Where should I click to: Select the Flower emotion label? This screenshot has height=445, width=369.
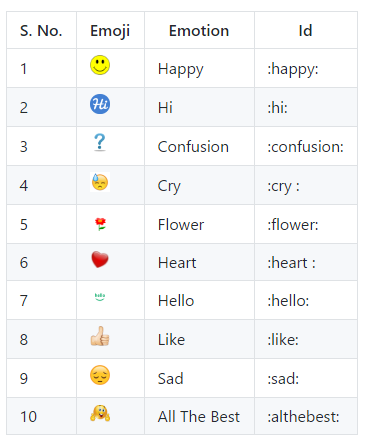(181, 224)
